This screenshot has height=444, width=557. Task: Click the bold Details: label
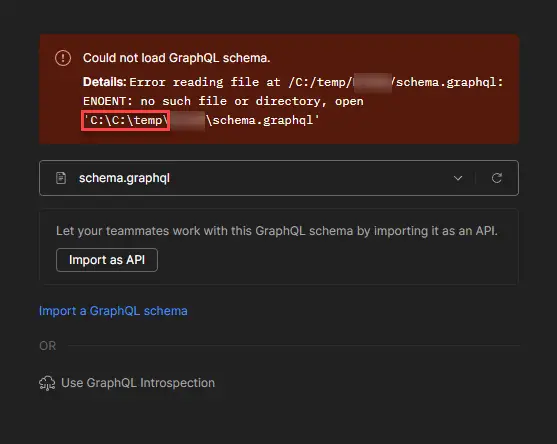pyautogui.click(x=104, y=82)
